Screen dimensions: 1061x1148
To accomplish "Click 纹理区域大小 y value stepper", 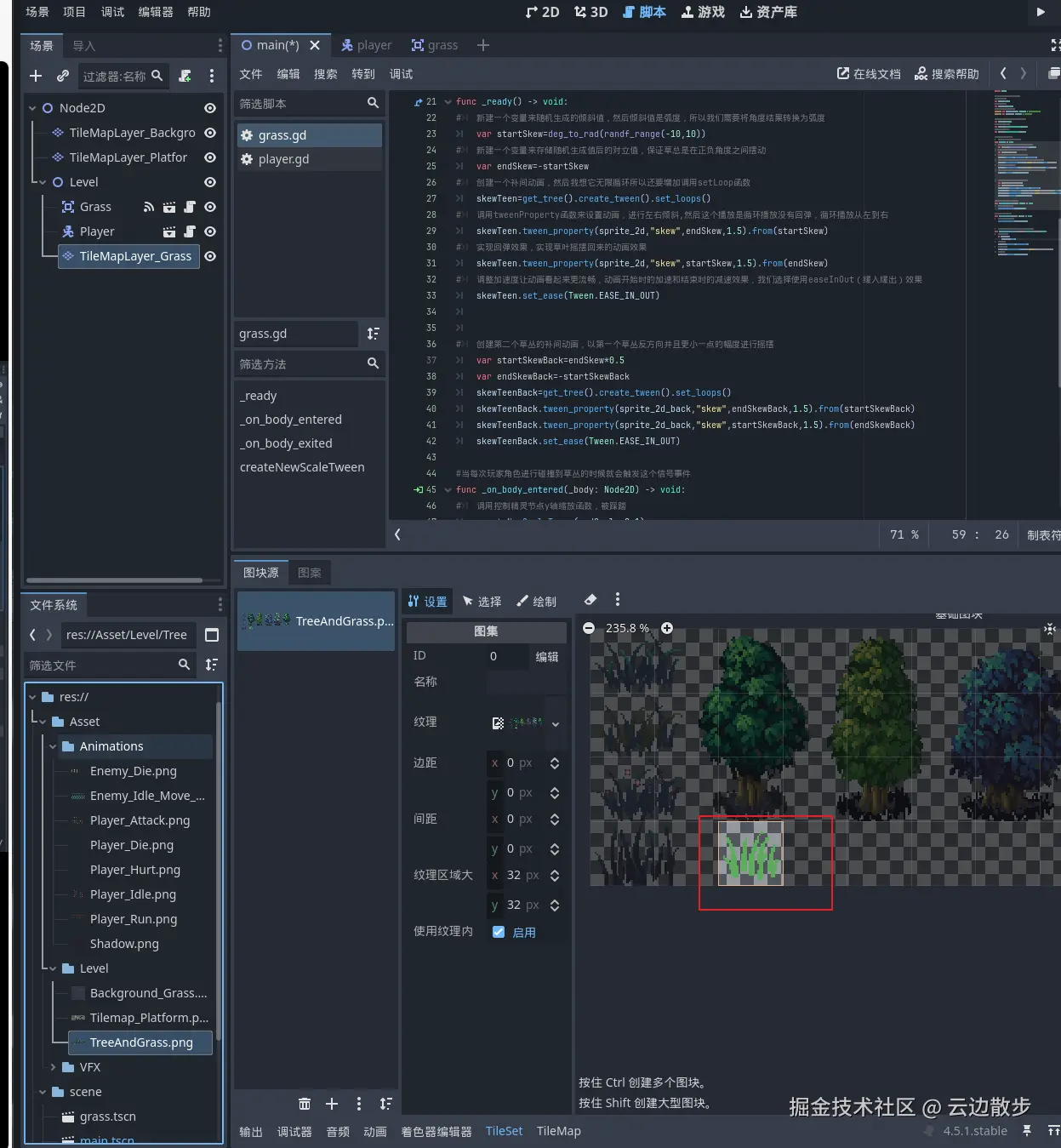I will tap(555, 905).
